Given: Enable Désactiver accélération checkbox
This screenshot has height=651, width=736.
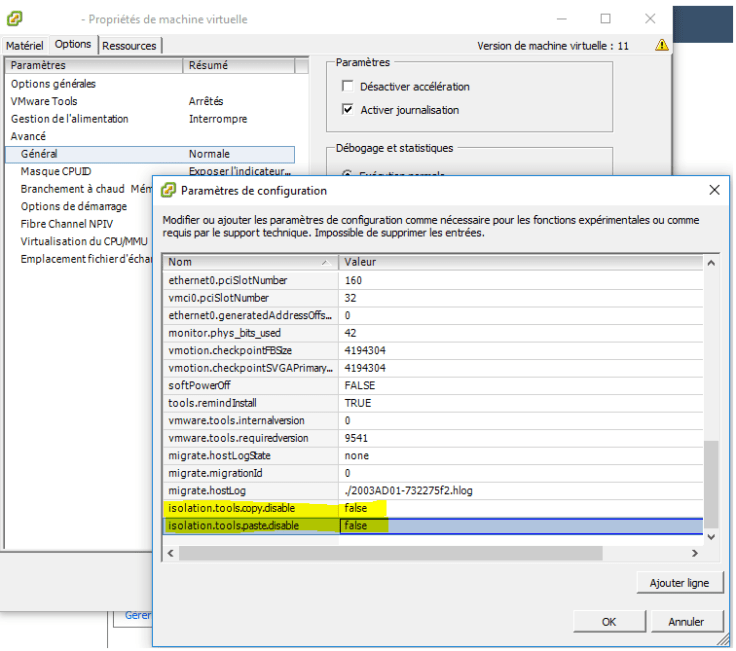Looking at the screenshot, I should point(347,86).
